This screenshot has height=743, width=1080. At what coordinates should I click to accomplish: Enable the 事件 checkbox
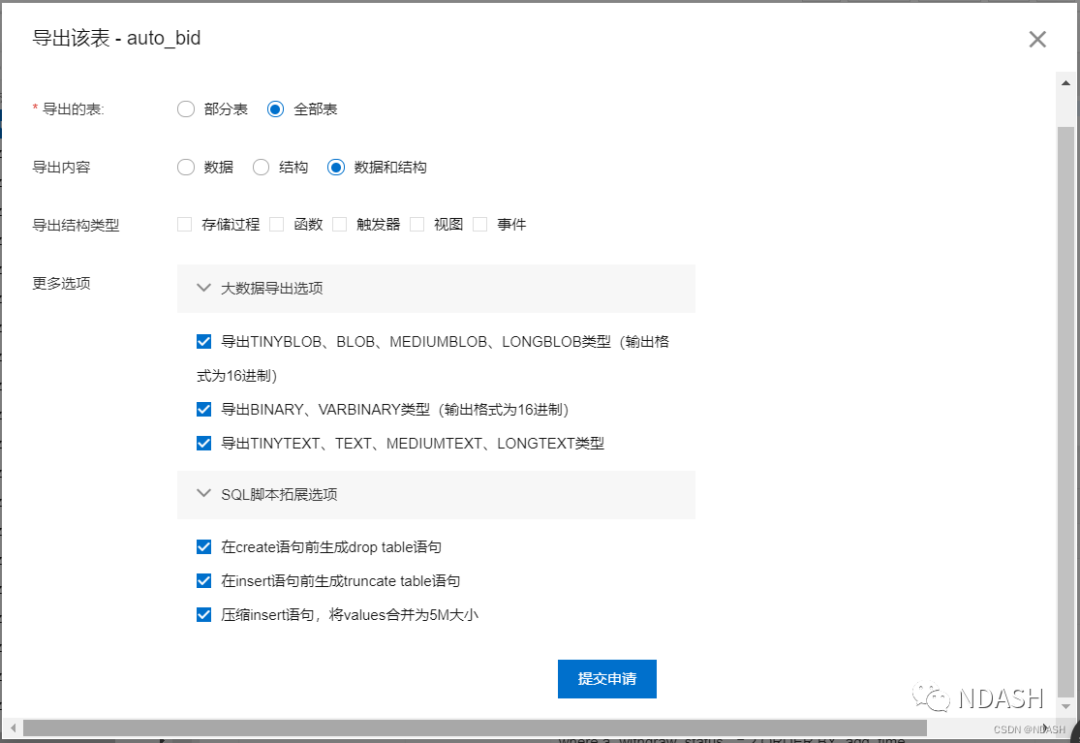coord(480,224)
